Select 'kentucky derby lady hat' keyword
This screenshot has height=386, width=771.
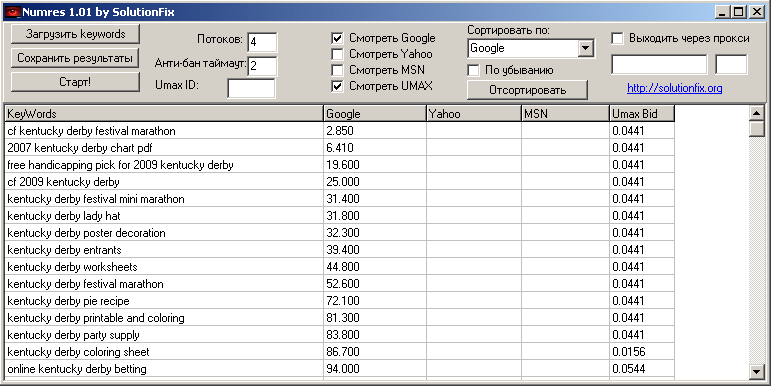click(63, 216)
